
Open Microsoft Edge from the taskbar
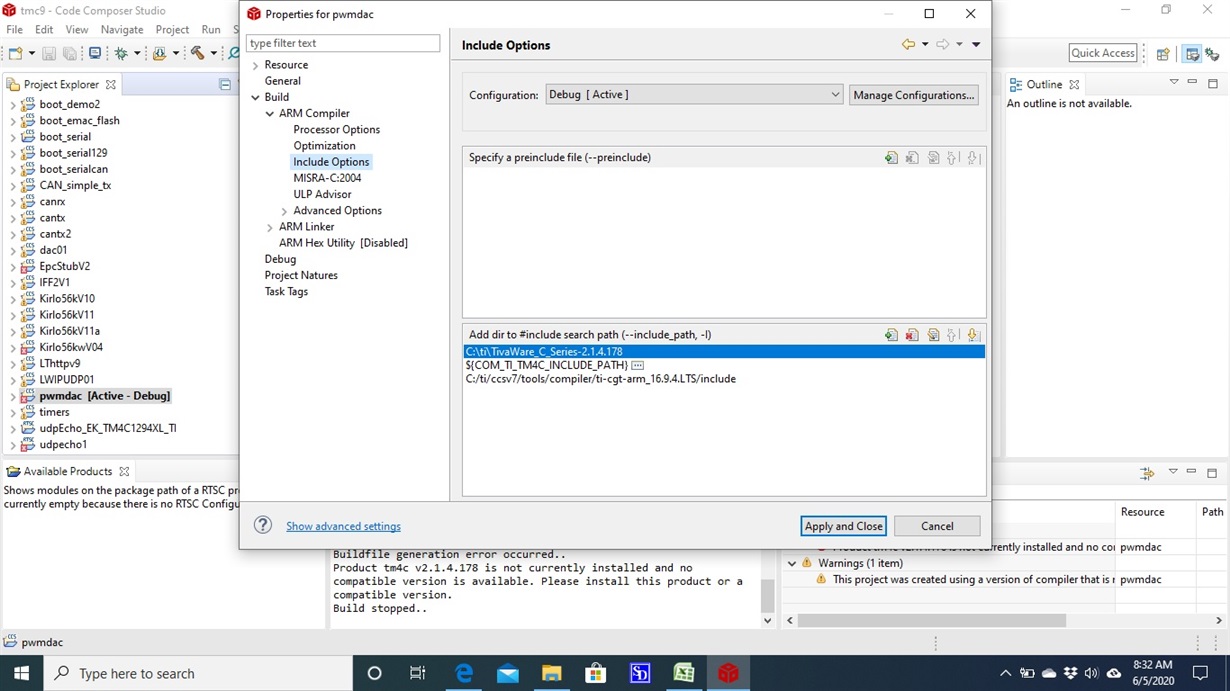pos(464,673)
